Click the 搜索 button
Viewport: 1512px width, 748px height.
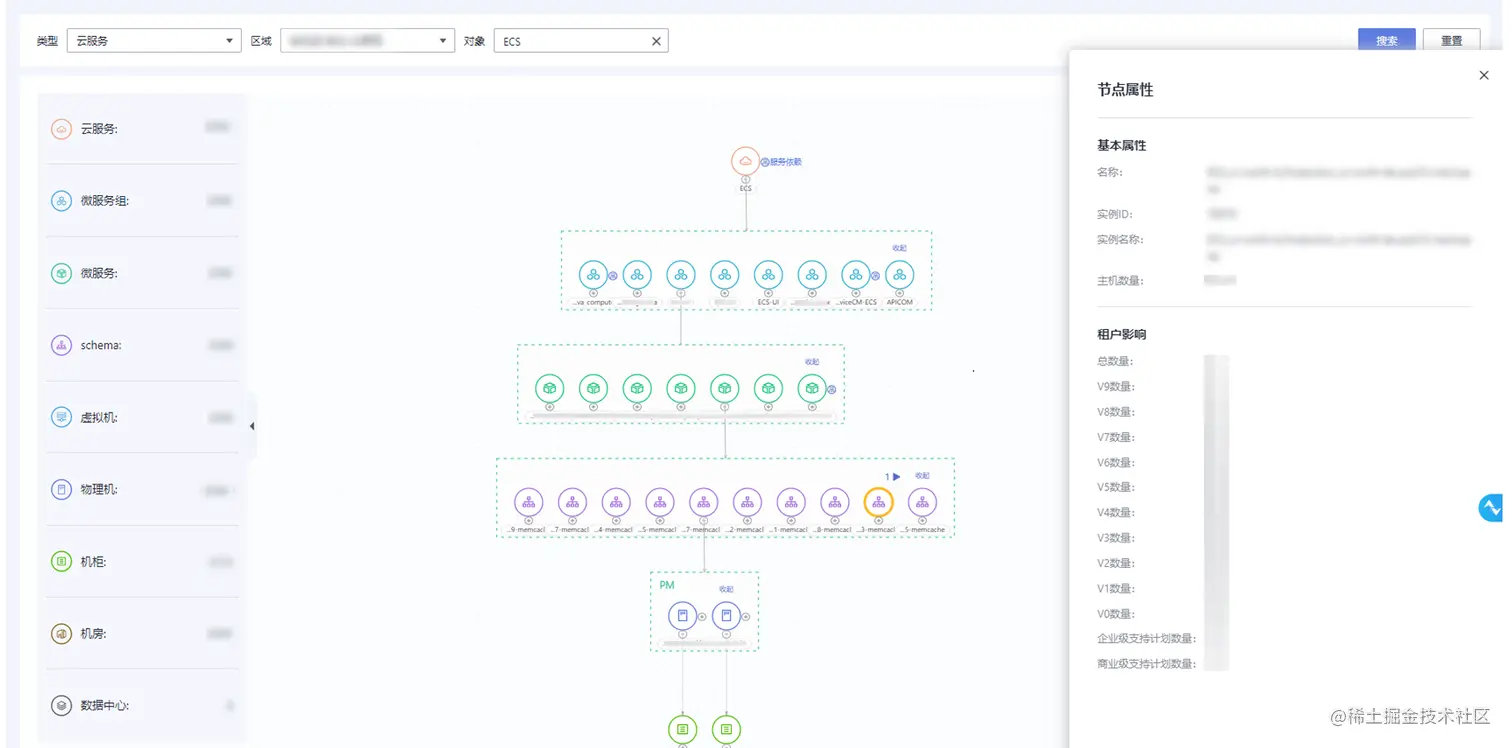(x=1386, y=40)
